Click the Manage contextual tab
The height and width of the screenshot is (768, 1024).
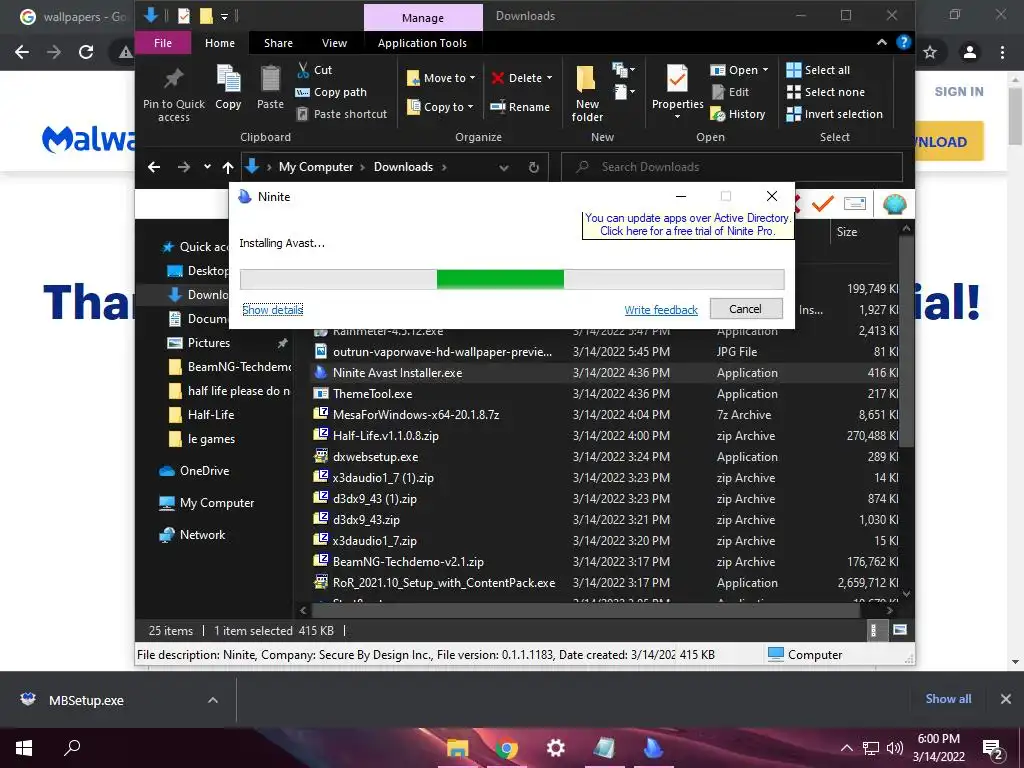[x=423, y=18]
